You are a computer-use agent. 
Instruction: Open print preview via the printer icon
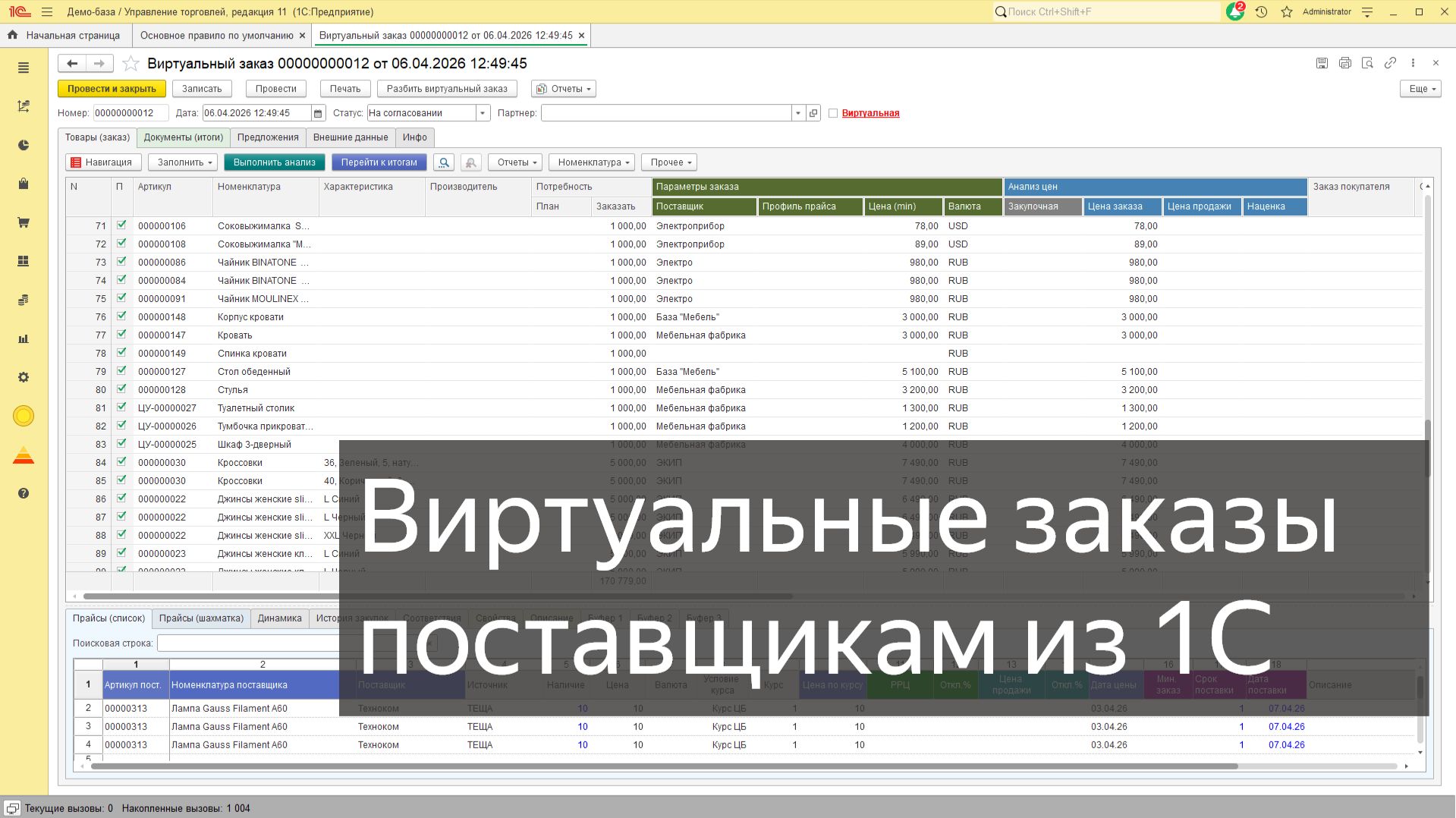(1344, 63)
